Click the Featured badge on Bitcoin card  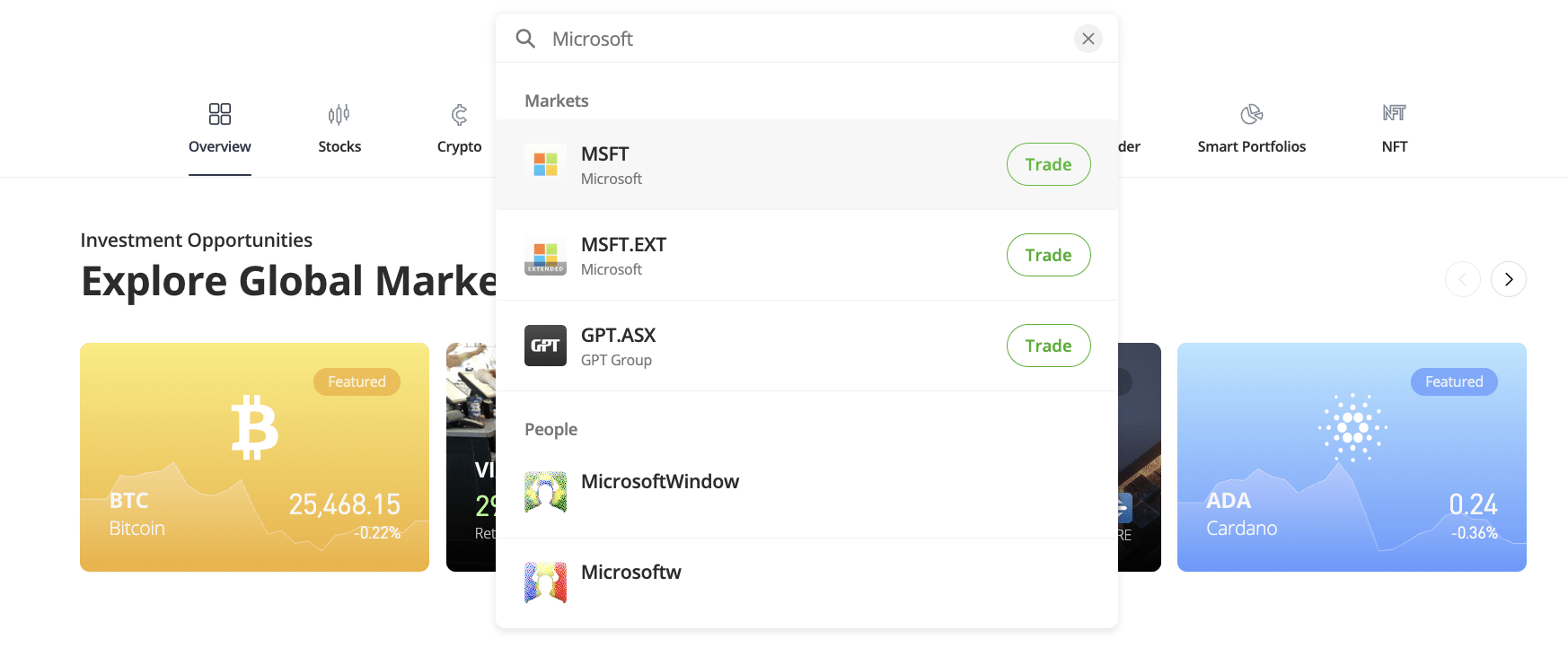click(357, 381)
